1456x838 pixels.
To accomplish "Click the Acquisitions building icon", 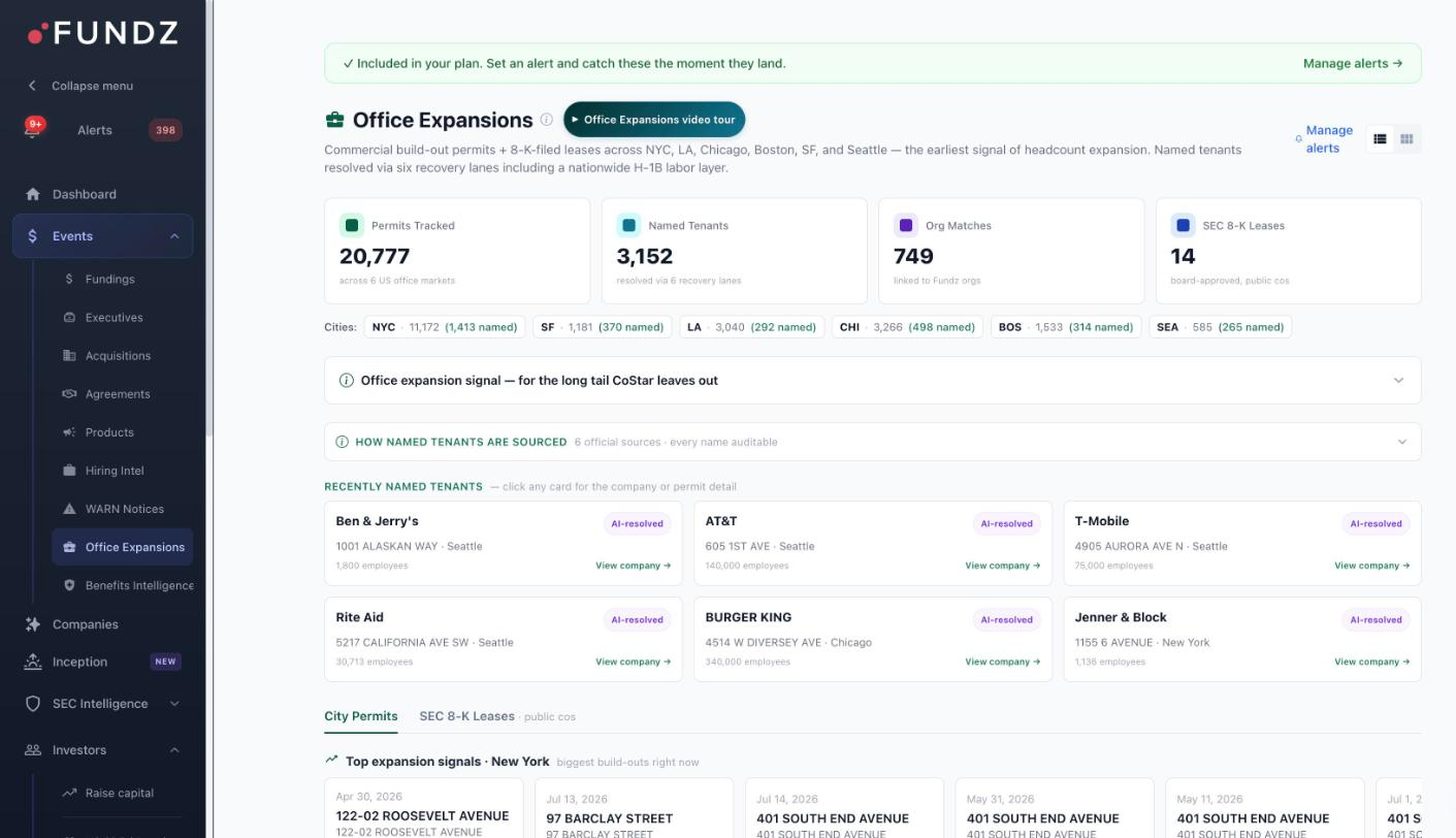I will [69, 355].
